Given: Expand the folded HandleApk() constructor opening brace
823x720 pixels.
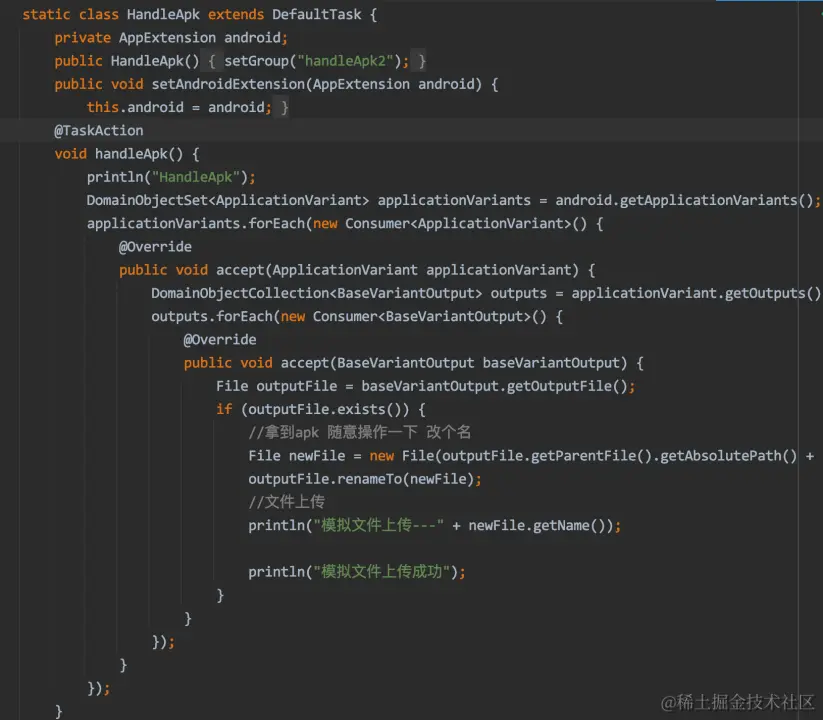Looking at the screenshot, I should pos(212,61).
